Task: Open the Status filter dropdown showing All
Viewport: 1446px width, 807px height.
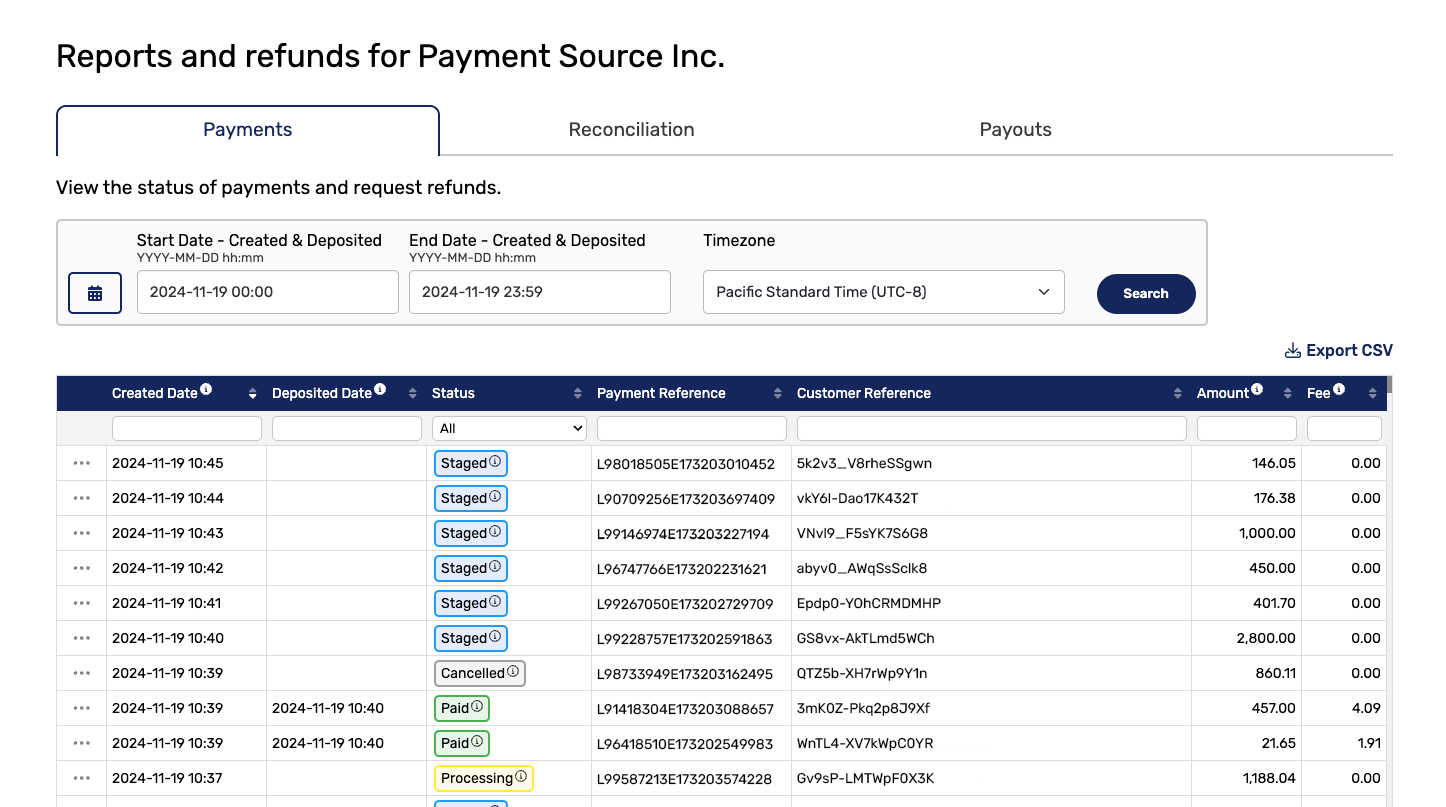Action: tap(509, 428)
